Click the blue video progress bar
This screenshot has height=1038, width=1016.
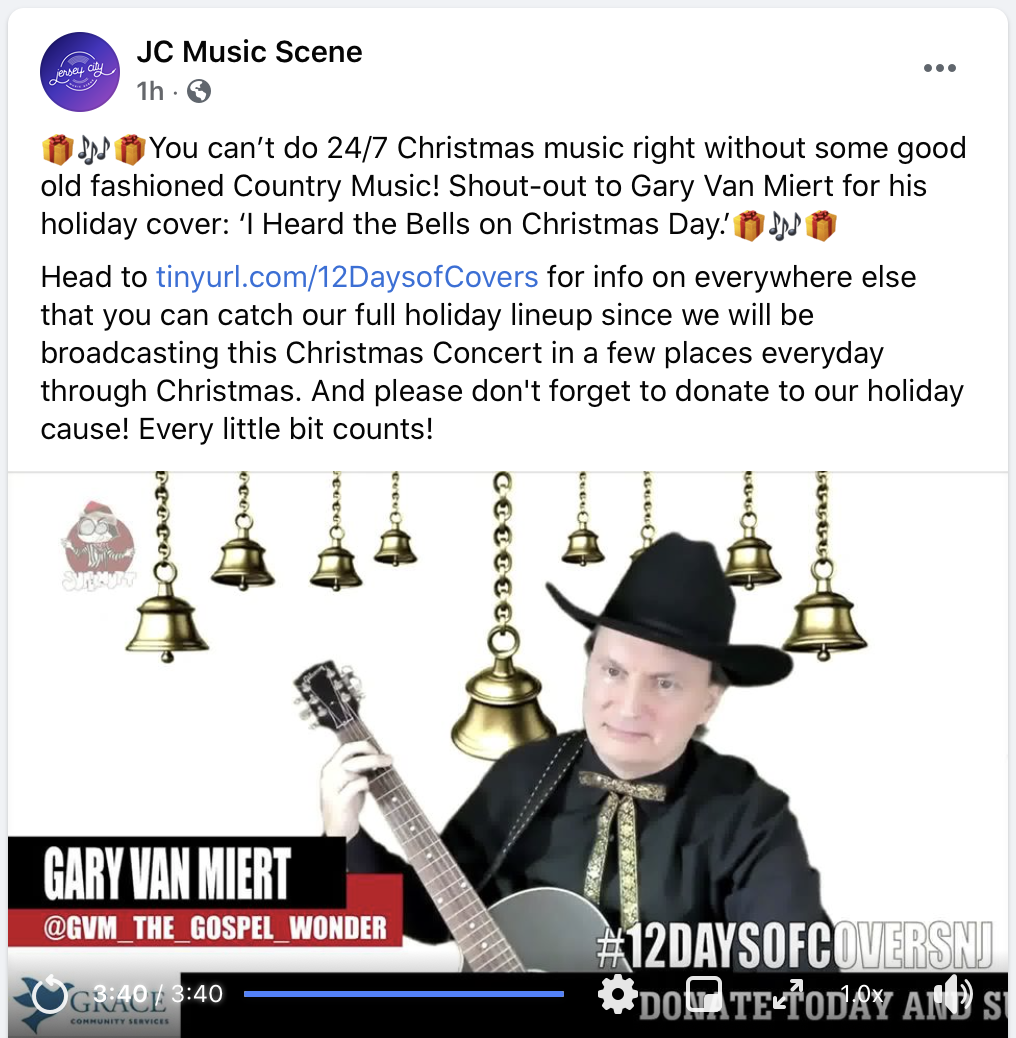pos(404,994)
